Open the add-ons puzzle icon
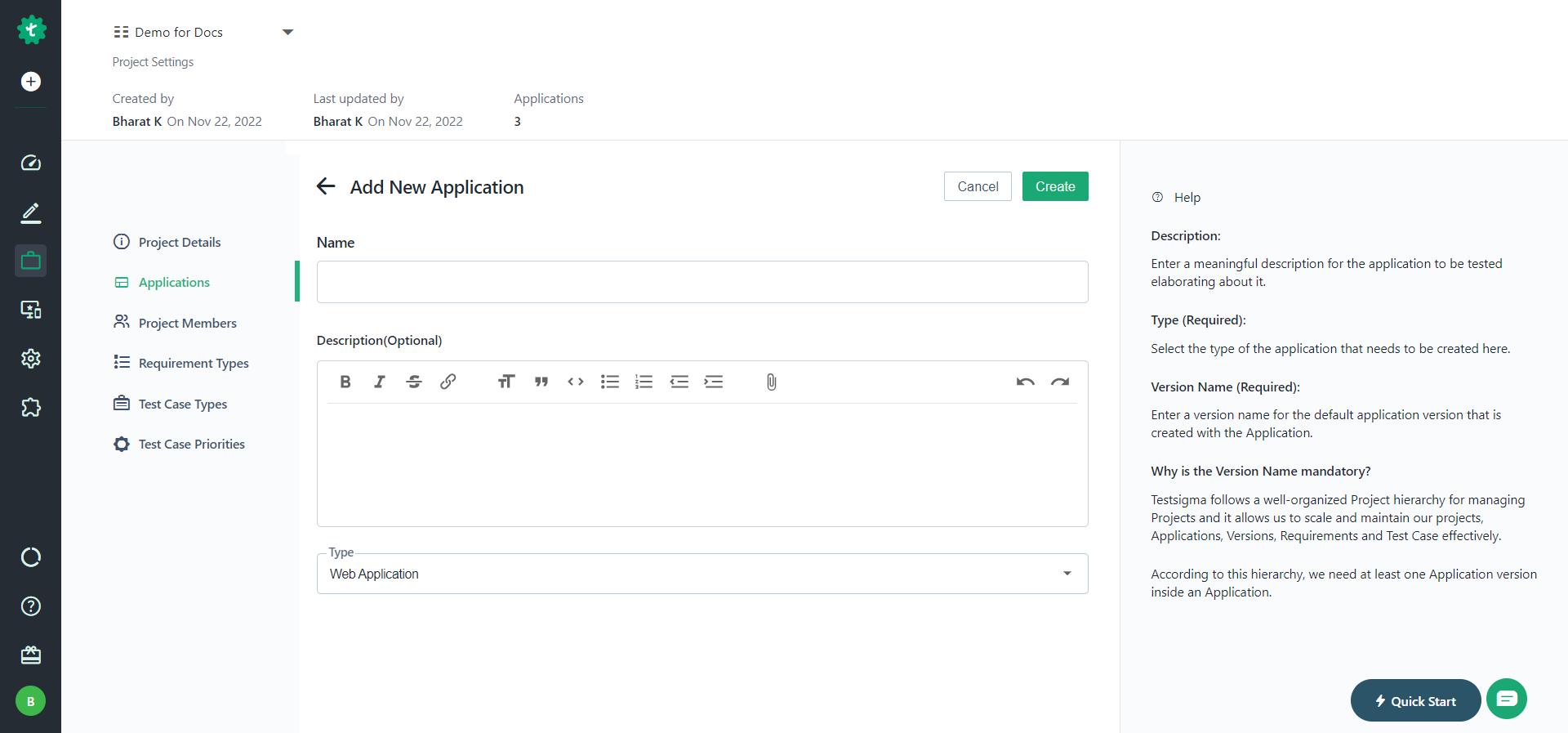1568x733 pixels. (x=31, y=407)
